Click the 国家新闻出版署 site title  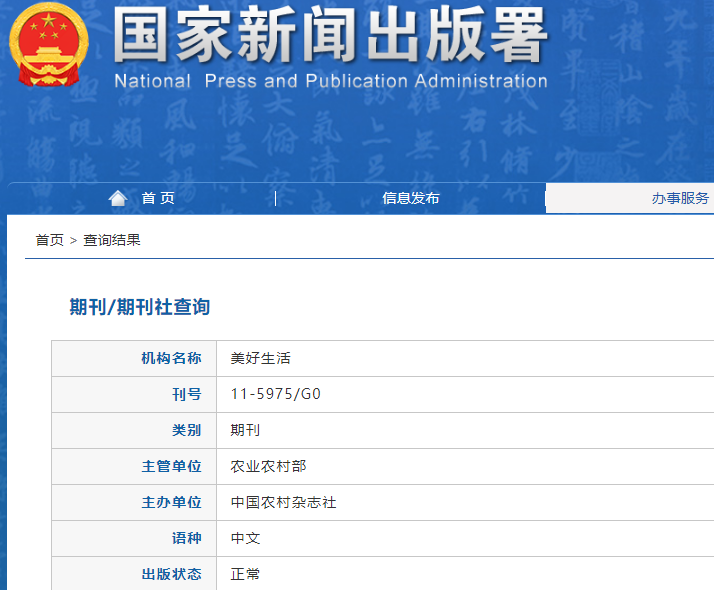tap(330, 37)
